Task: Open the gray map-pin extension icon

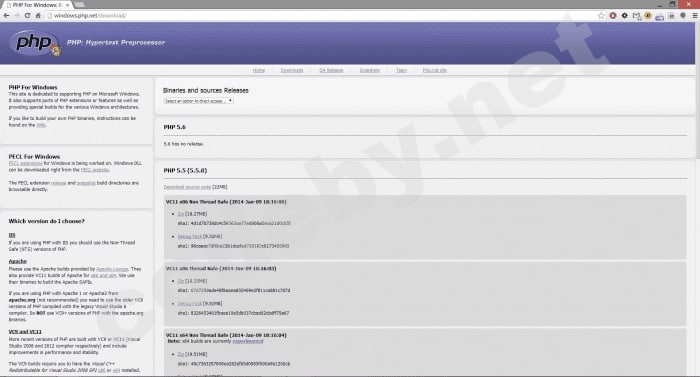Action: [x=683, y=16]
